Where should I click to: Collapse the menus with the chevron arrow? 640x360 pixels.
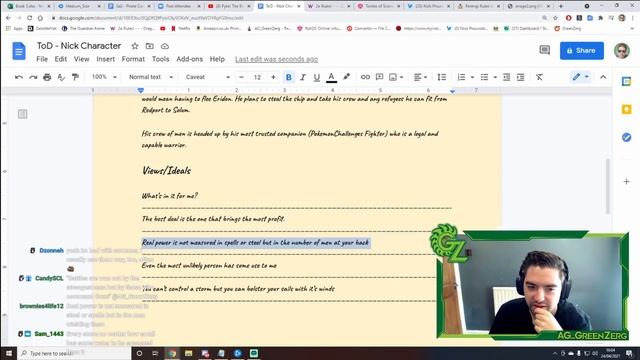point(603,77)
